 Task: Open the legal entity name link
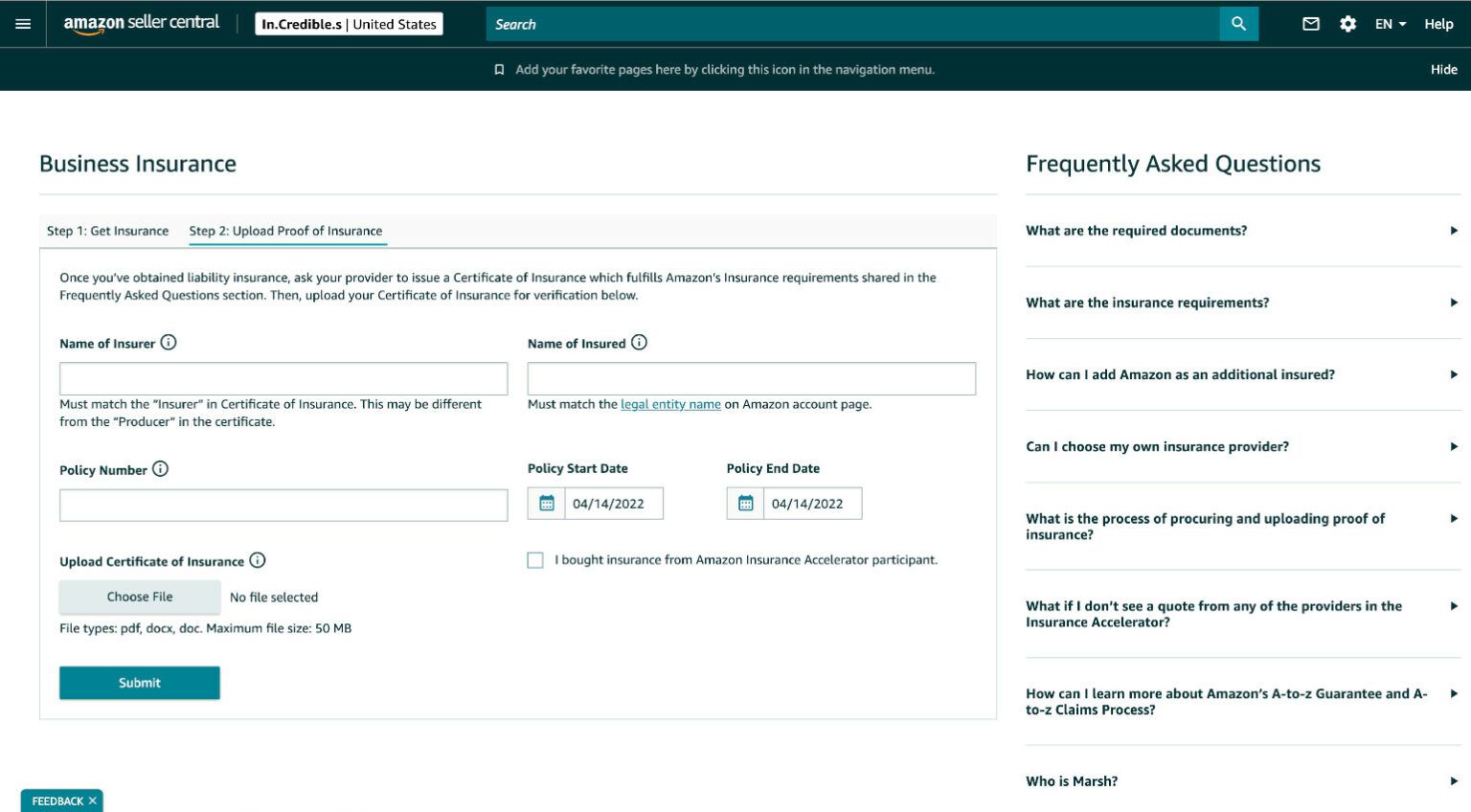pyautogui.click(x=670, y=404)
